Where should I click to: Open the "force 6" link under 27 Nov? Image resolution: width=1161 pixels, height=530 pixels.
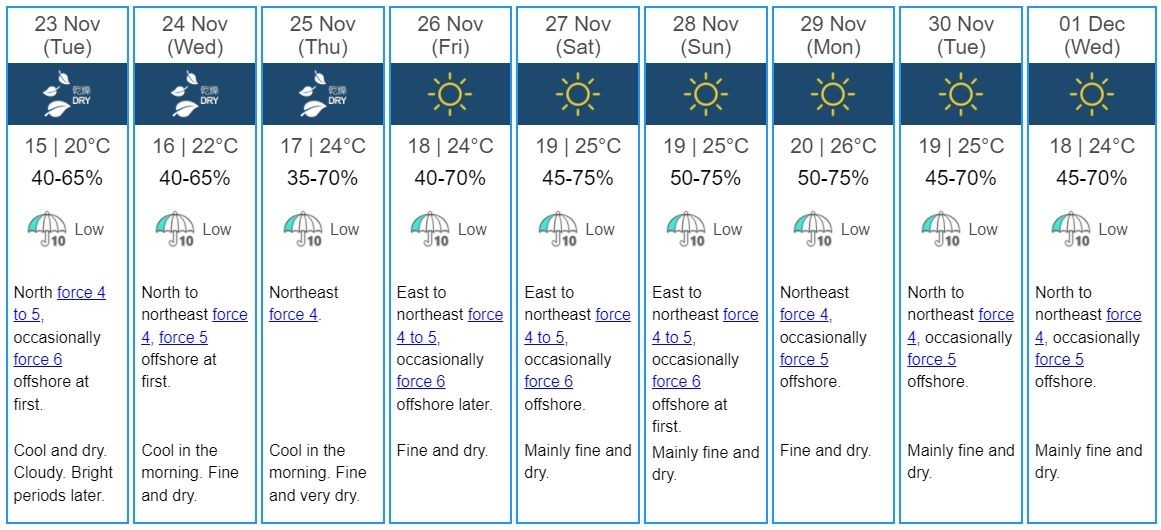(x=549, y=382)
